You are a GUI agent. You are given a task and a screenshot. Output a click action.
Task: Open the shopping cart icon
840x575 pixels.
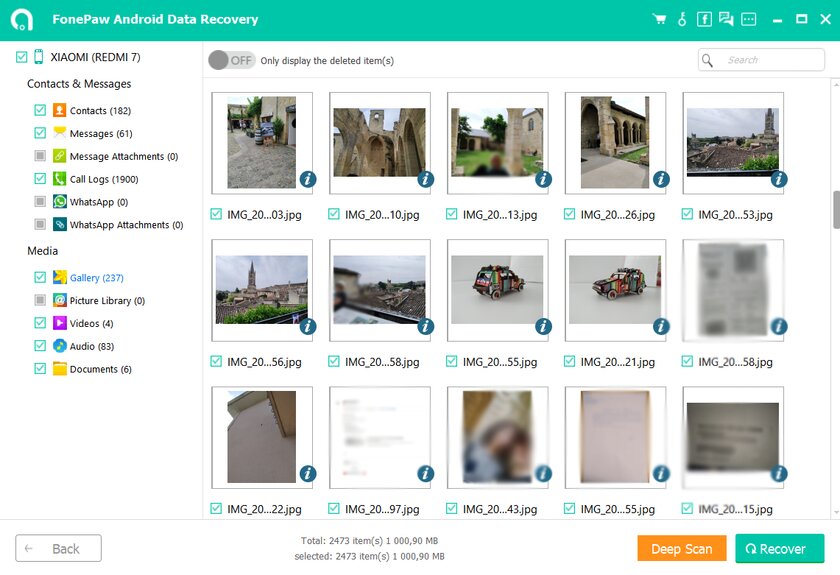(x=659, y=19)
